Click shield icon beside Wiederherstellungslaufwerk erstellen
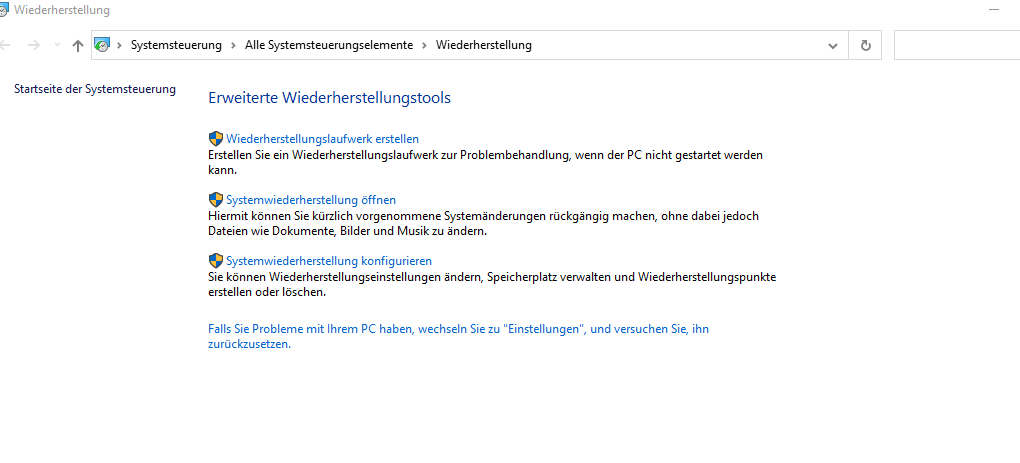The height and width of the screenshot is (463, 1020). (x=216, y=139)
